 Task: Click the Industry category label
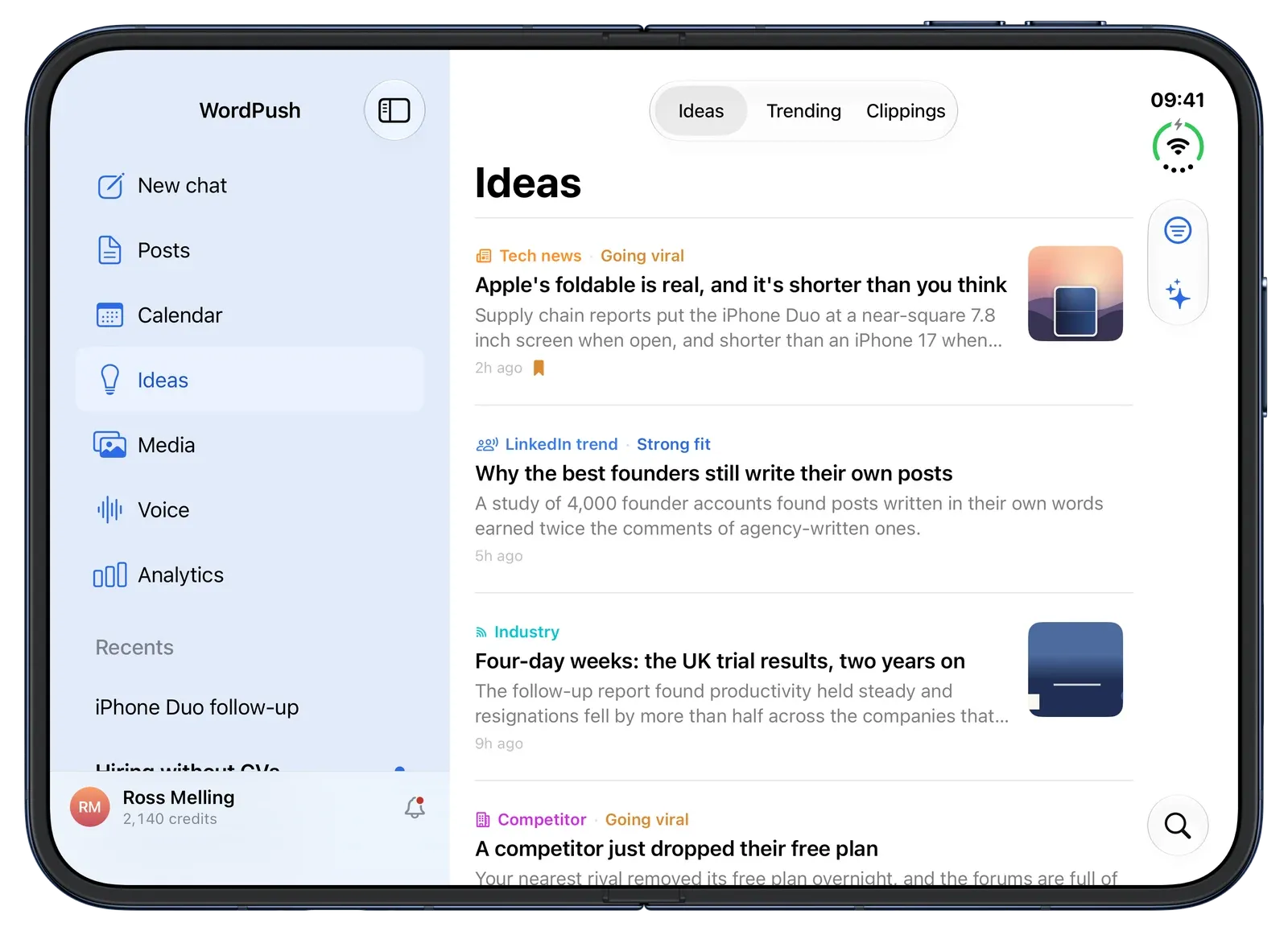pyautogui.click(x=526, y=632)
